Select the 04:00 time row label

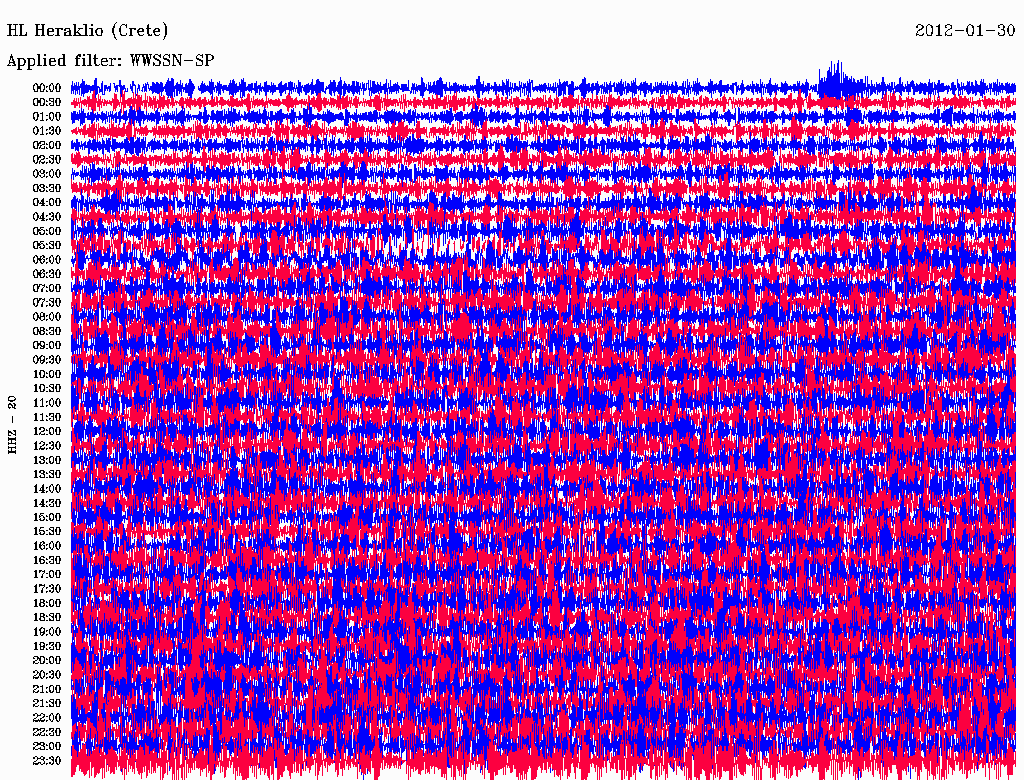[x=47, y=203]
